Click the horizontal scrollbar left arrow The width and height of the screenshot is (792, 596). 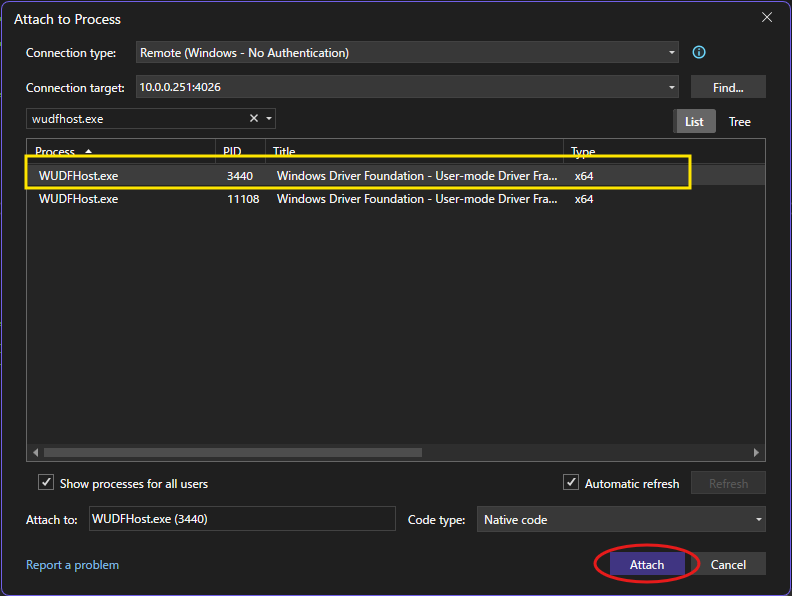coord(36,452)
